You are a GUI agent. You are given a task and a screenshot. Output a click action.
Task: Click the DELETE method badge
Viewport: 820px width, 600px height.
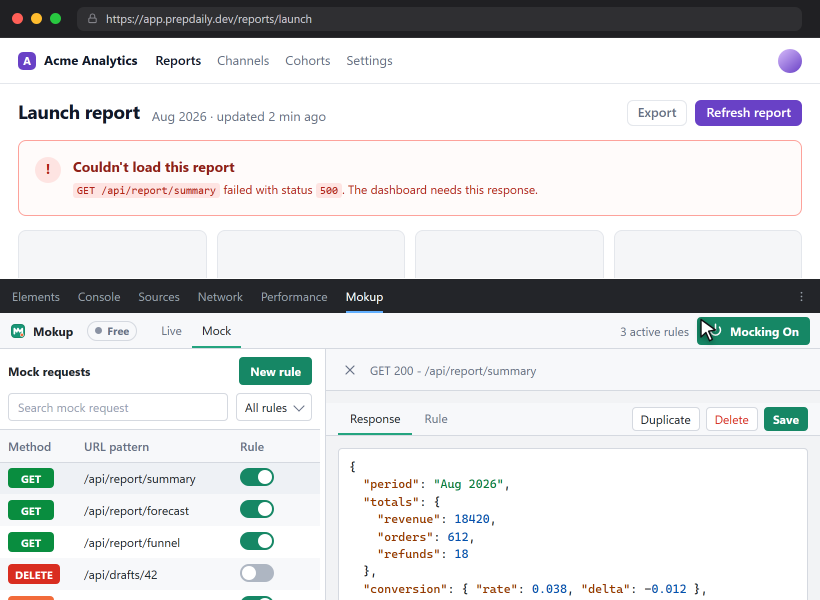pyautogui.click(x=34, y=574)
